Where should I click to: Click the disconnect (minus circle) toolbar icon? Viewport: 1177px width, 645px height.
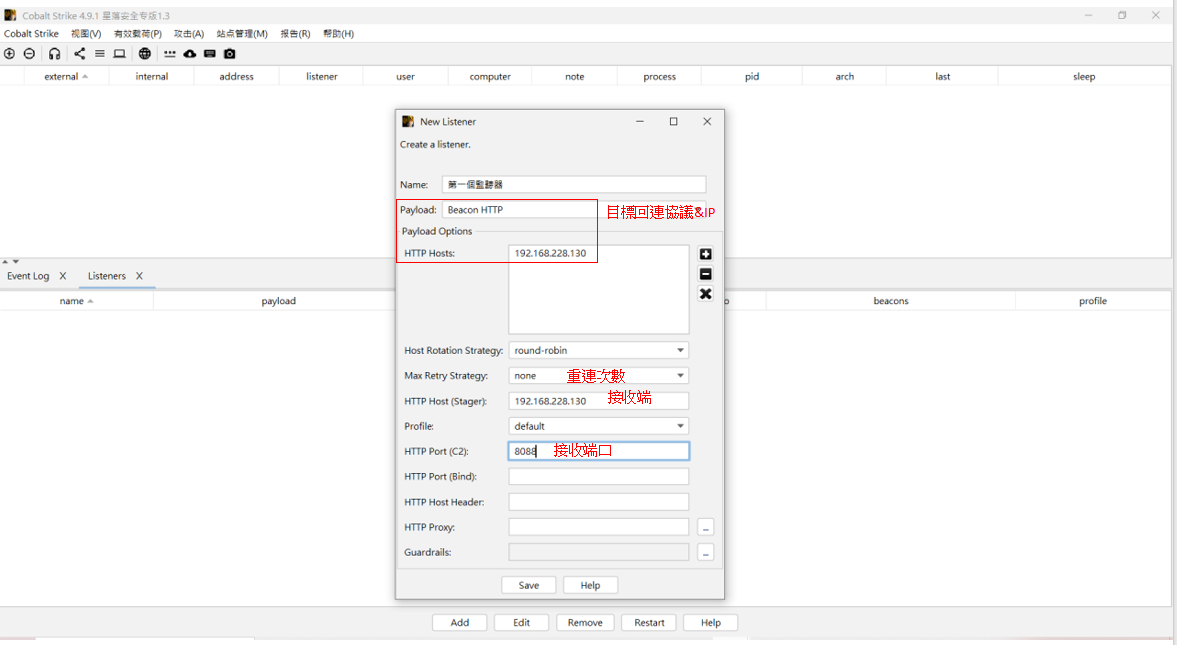coord(29,53)
